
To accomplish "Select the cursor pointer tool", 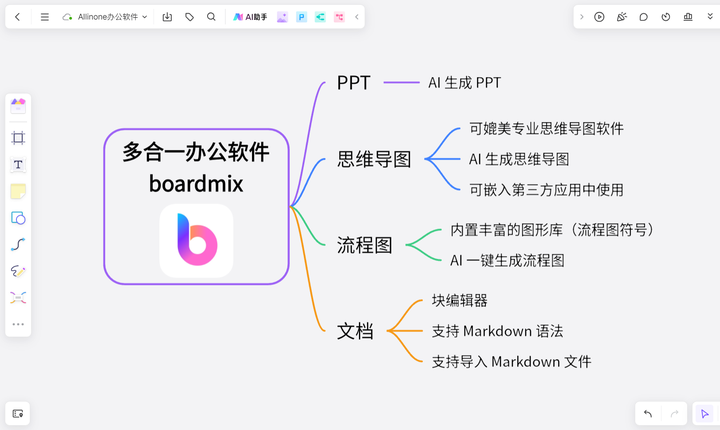I will pos(704,414).
